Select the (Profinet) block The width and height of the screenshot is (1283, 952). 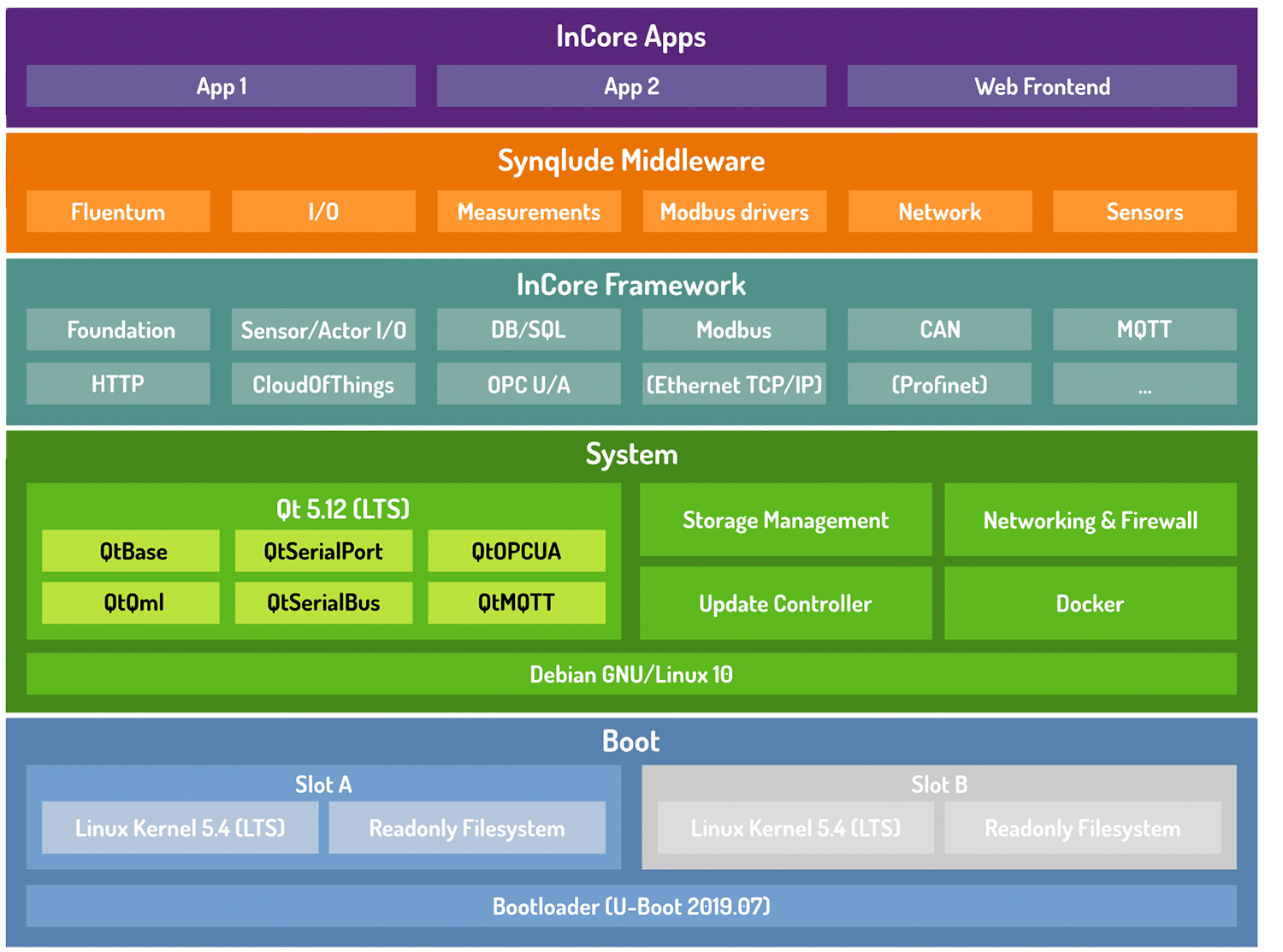tap(939, 384)
